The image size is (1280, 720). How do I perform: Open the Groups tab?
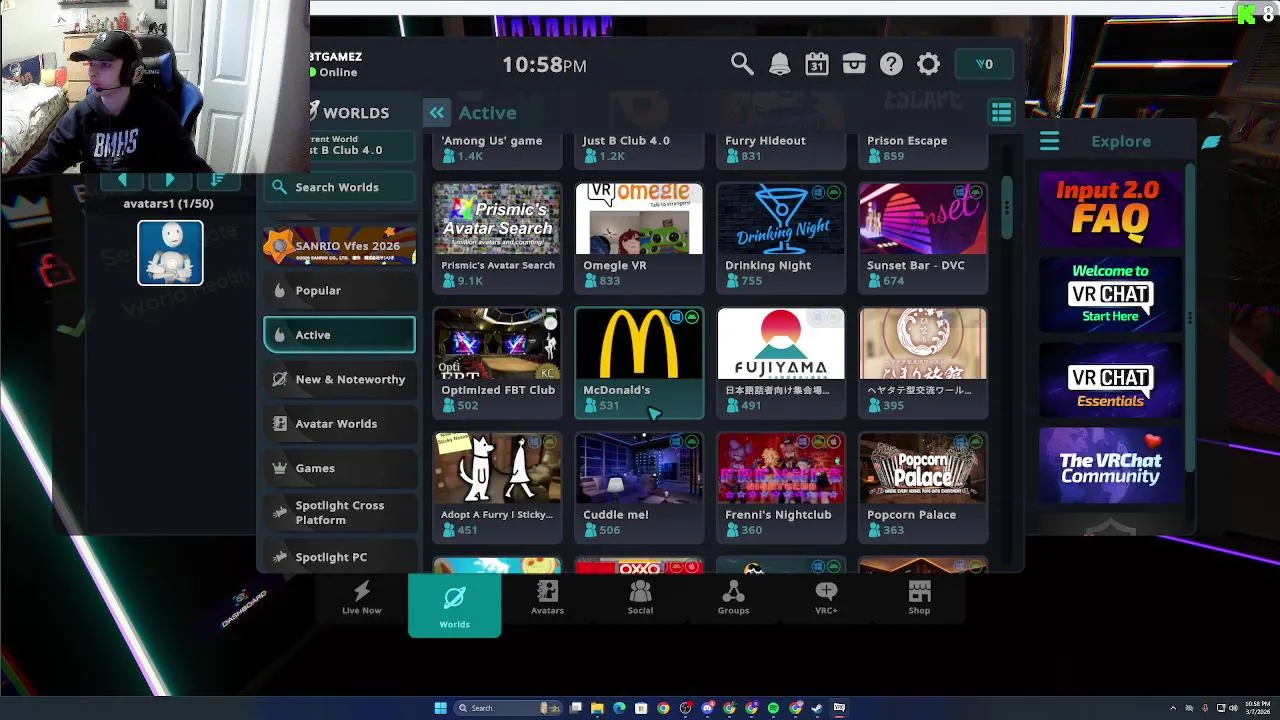point(733,598)
